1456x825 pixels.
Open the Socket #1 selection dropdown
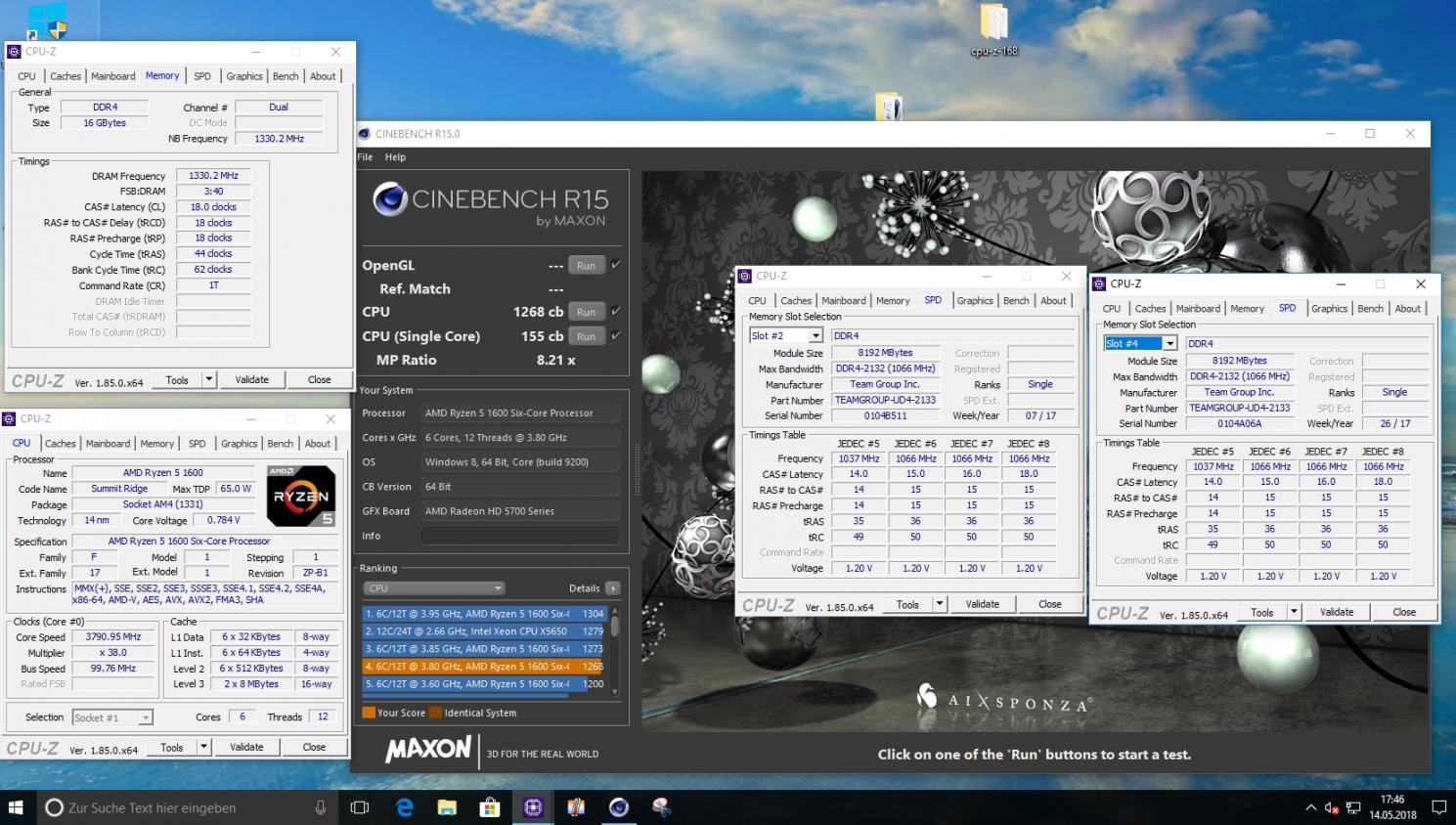click(x=145, y=717)
